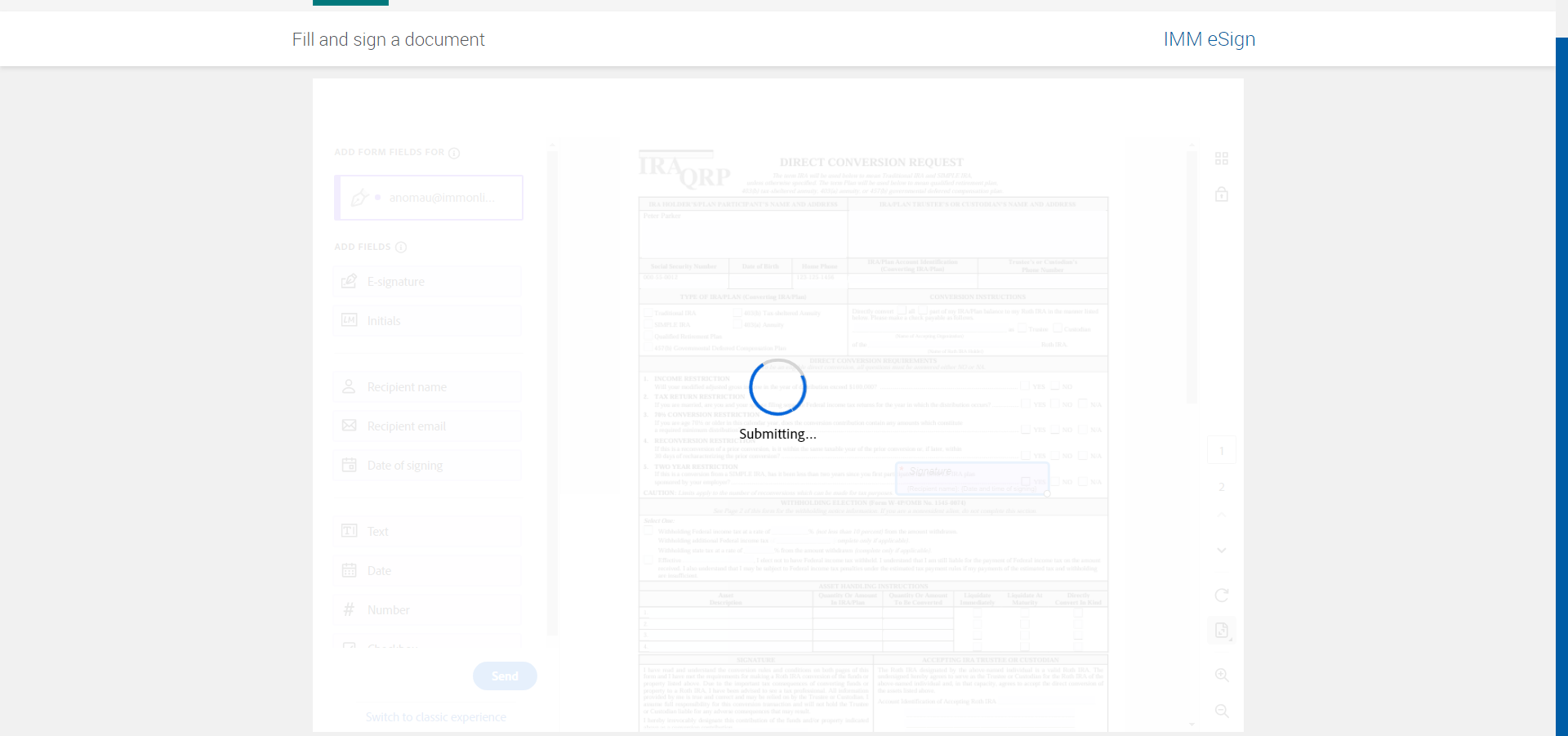Screen dimensions: 1568x736
Task: Click the lock icon in the right toolbar
Action: tap(1222, 194)
